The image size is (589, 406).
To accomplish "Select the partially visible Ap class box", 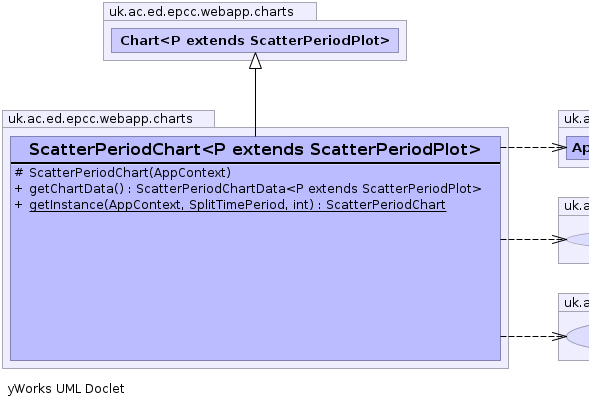I will (578, 148).
